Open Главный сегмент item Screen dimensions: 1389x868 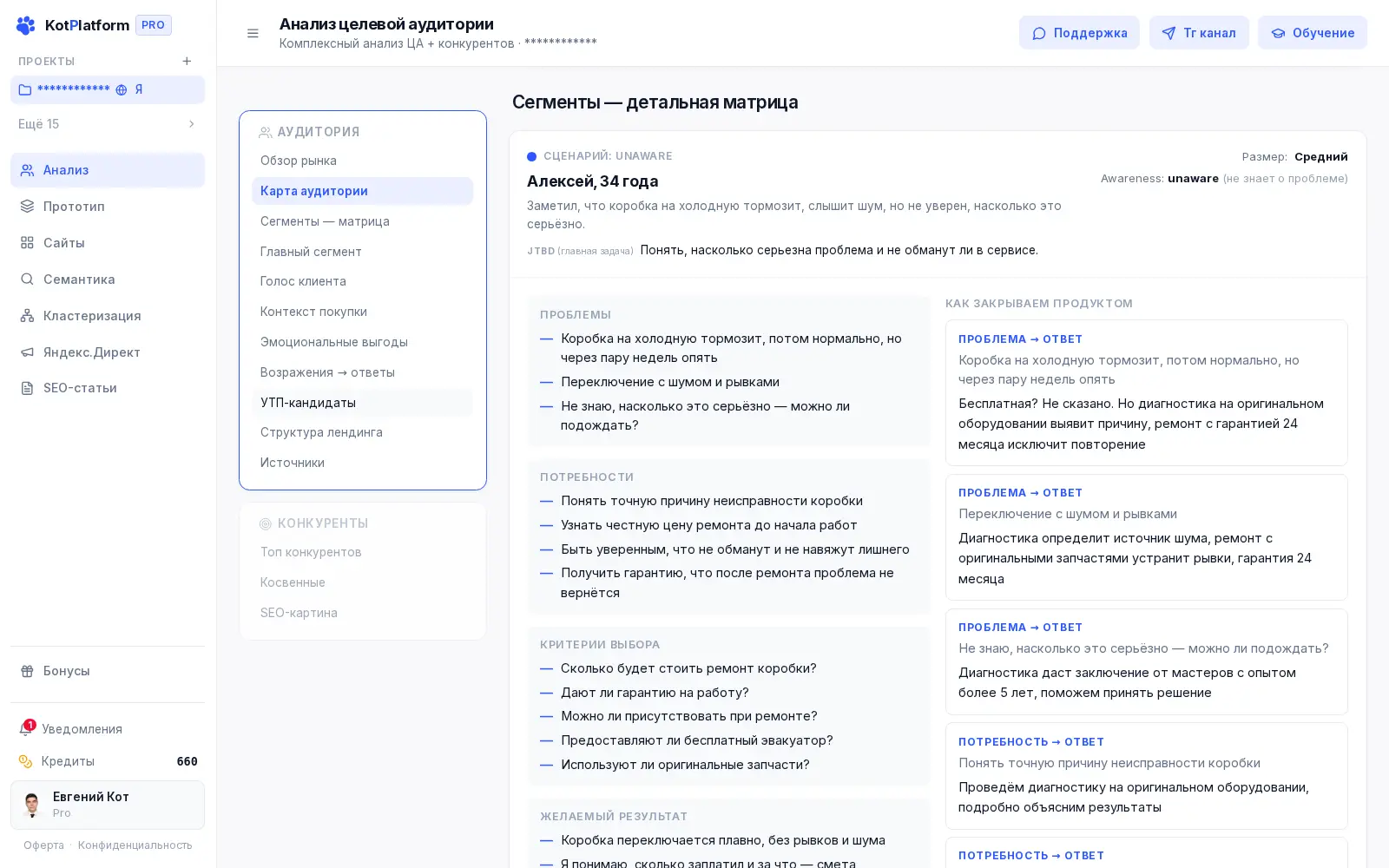(x=362, y=252)
